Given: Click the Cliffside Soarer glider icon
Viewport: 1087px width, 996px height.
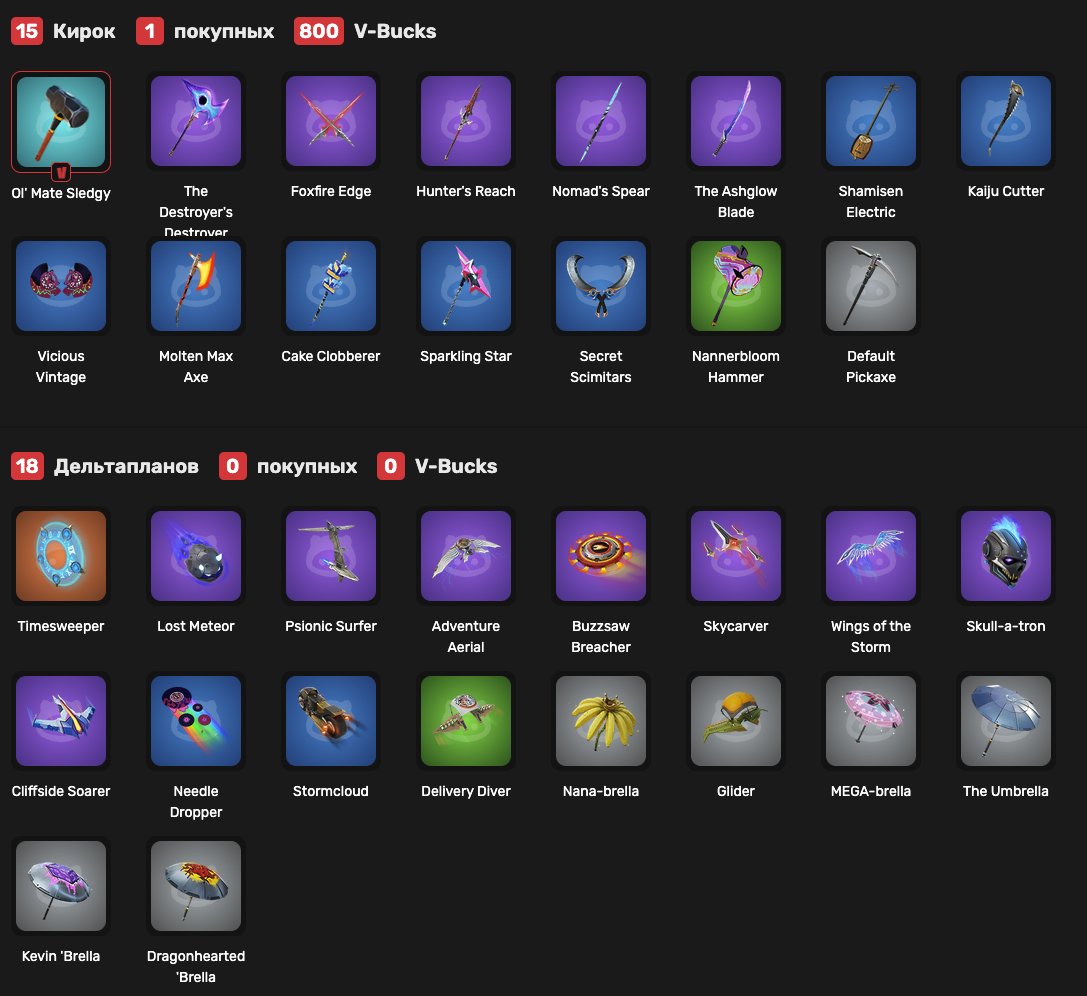Looking at the screenshot, I should (61, 721).
